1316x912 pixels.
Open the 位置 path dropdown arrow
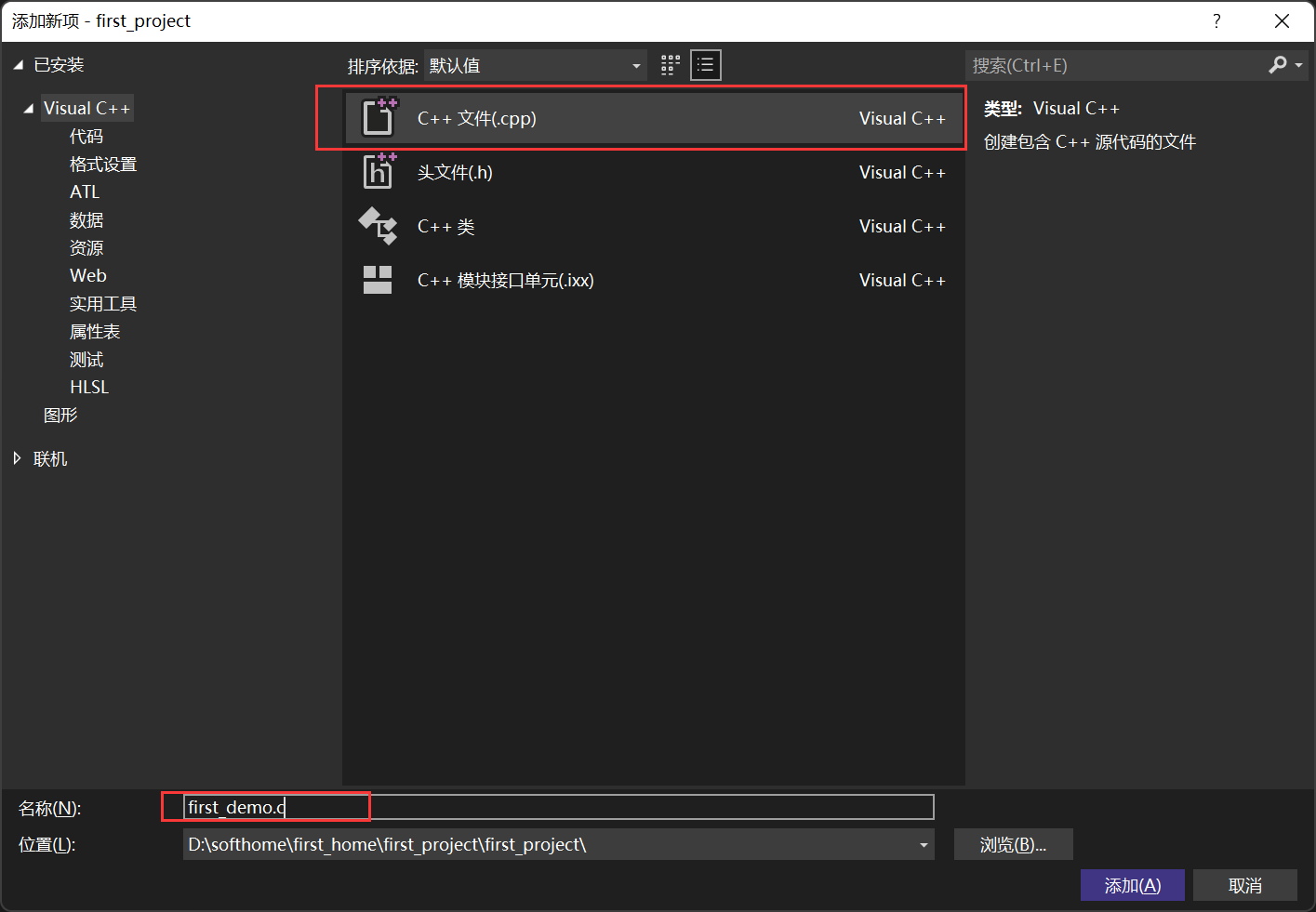tap(923, 844)
